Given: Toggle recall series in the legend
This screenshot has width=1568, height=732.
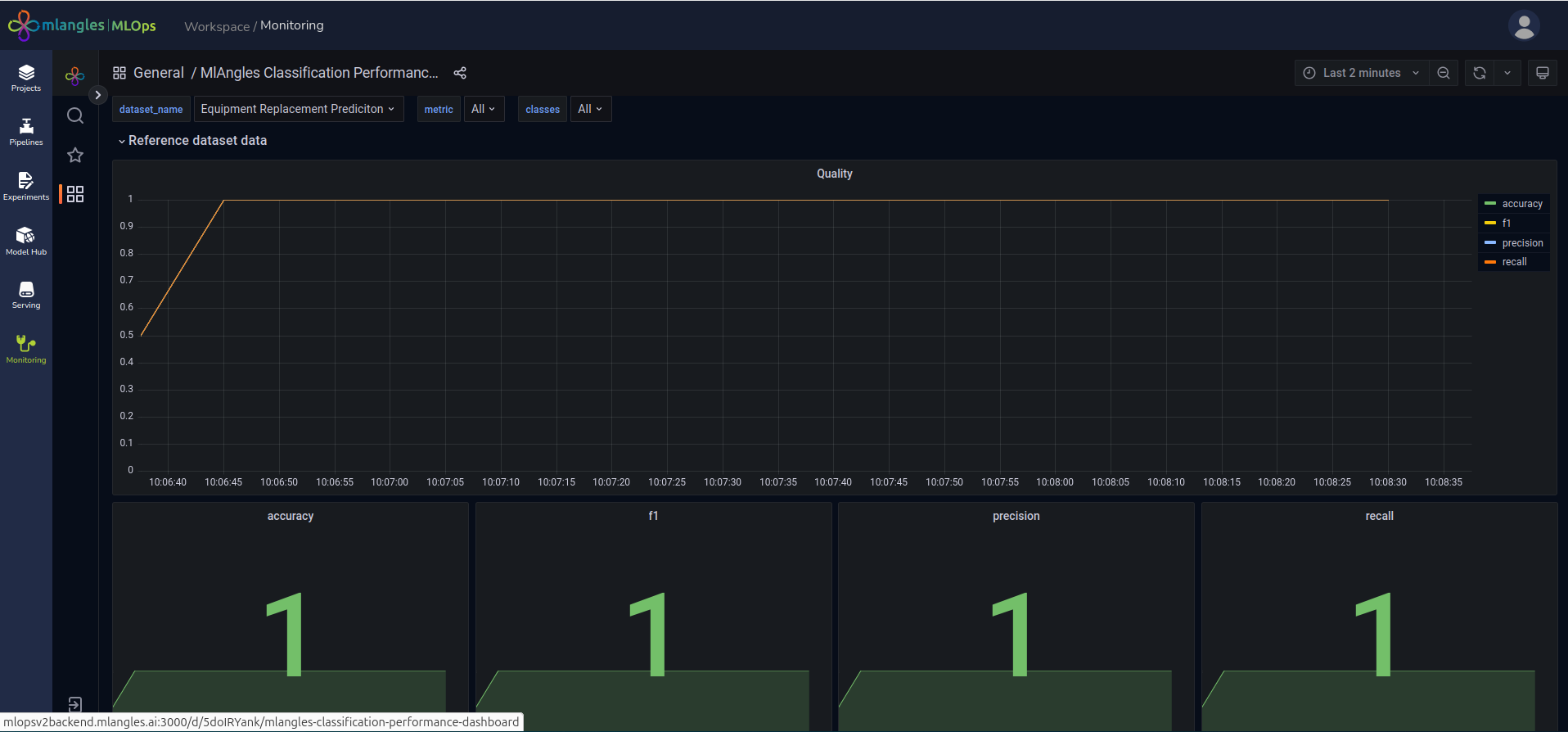Looking at the screenshot, I should 1514,262.
